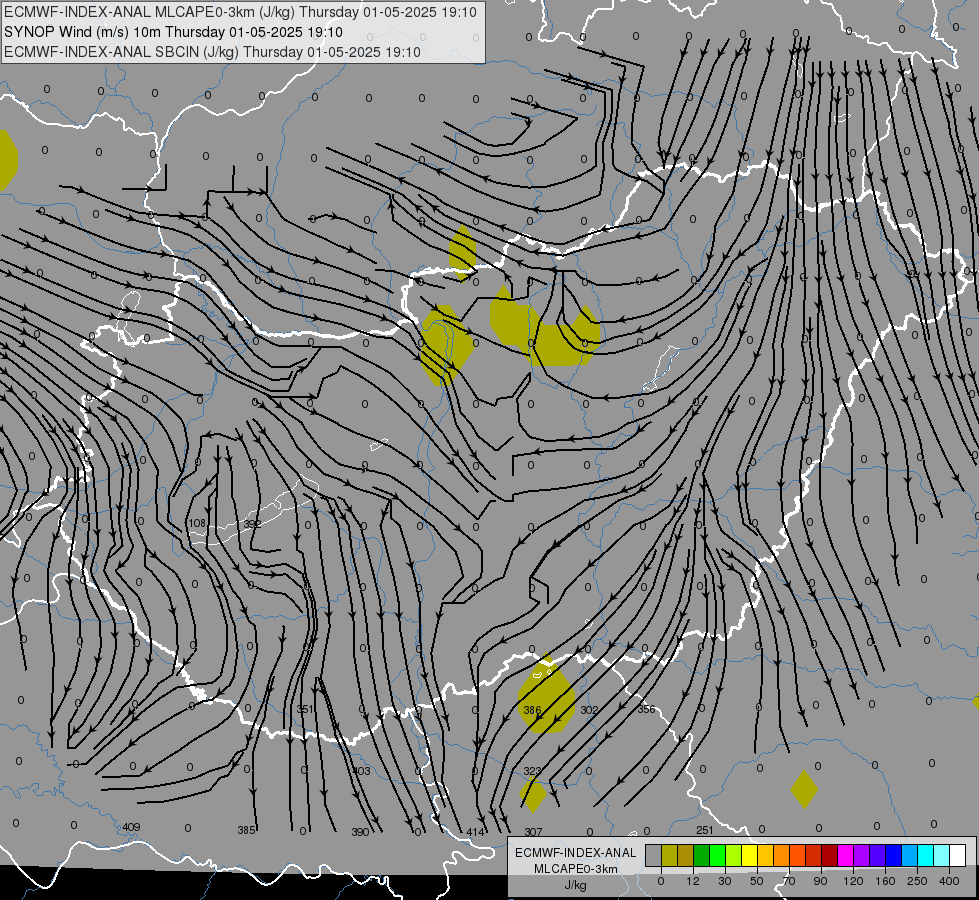Screen dimensions: 979x900
Task: Click the legend scale value 12
Action: 693,881
